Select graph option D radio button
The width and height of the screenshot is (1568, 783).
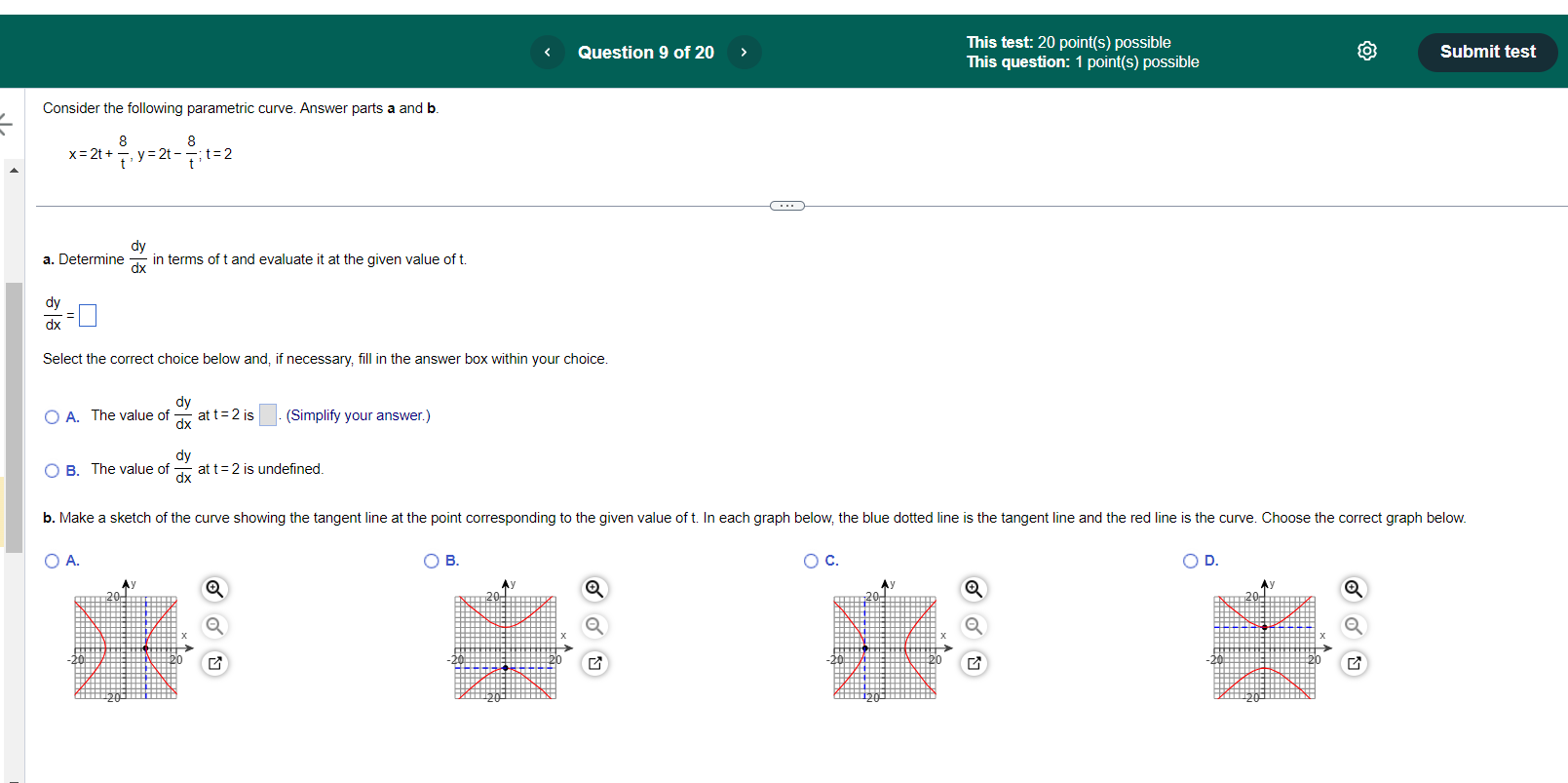point(1191,561)
